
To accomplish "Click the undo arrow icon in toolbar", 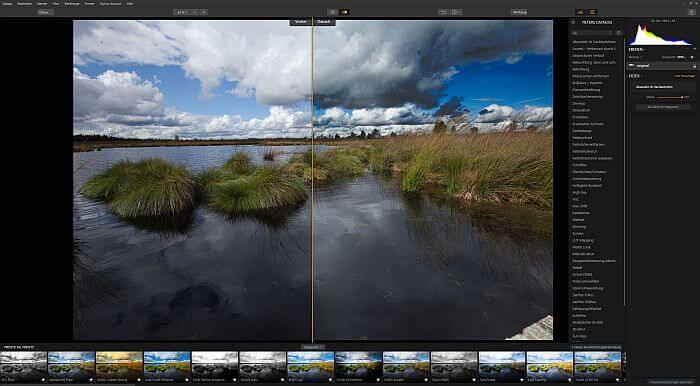I will [x=443, y=12].
